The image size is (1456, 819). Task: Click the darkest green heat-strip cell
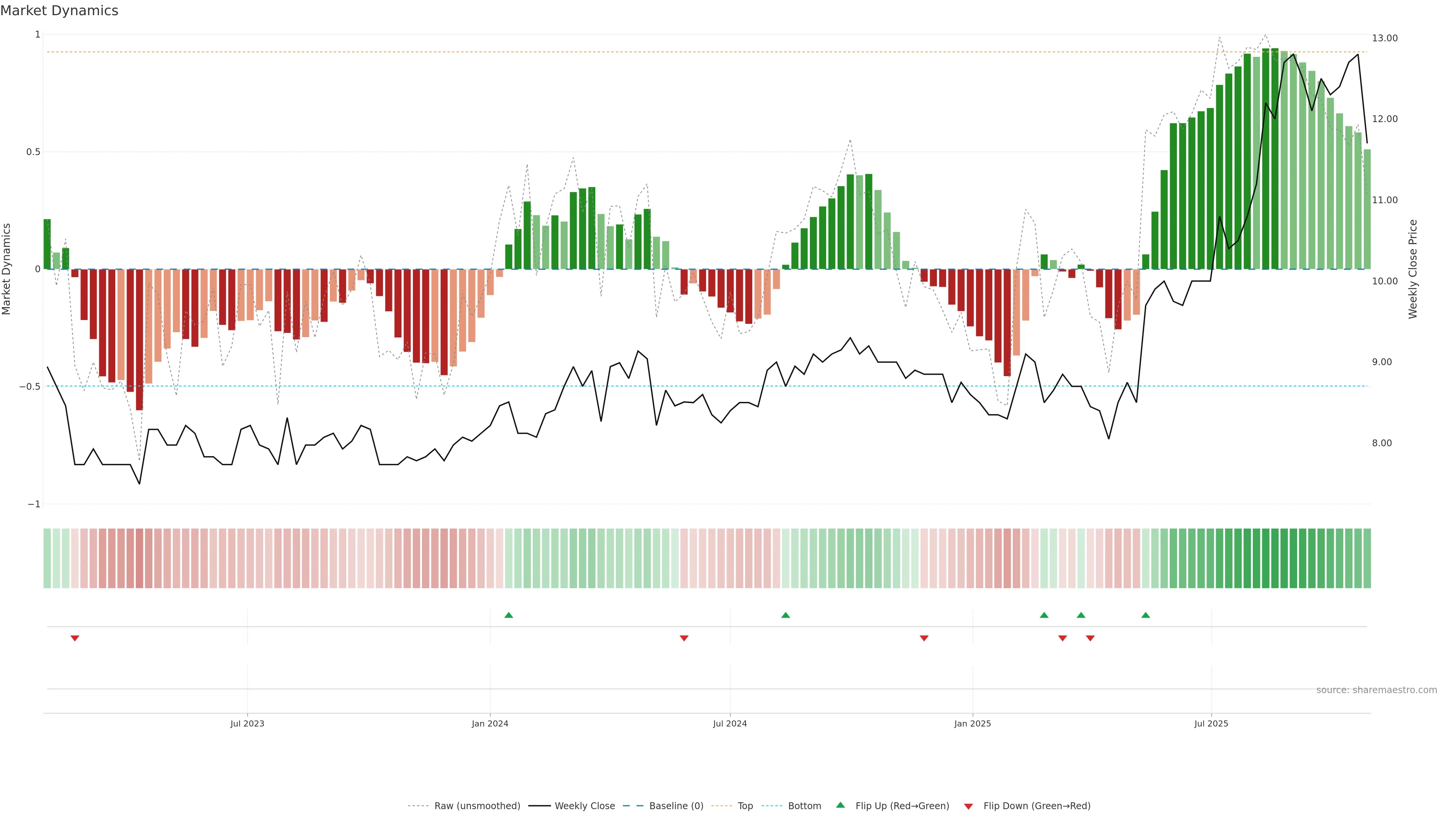click(x=1274, y=559)
